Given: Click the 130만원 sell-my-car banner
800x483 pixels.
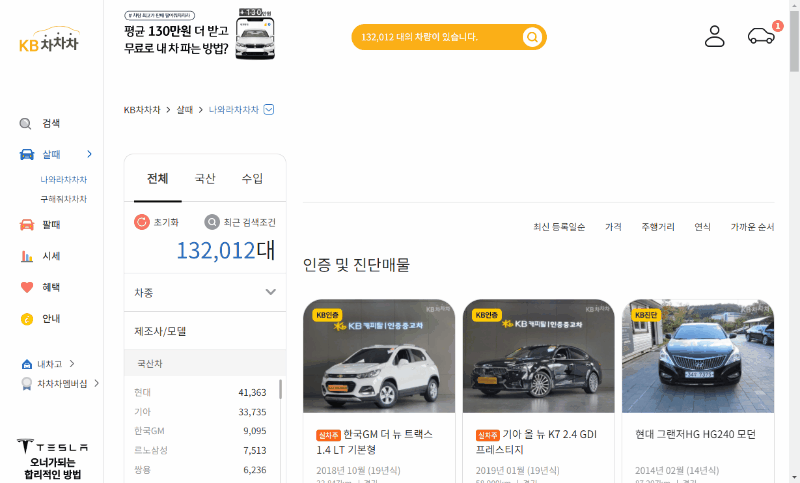Looking at the screenshot, I should 200,35.
